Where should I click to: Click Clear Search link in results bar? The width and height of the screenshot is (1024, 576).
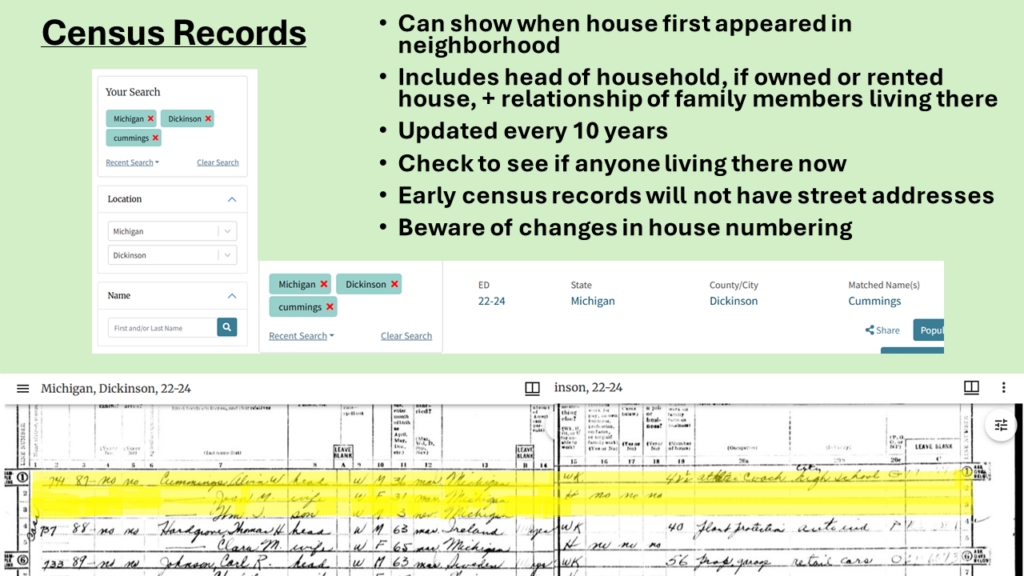[406, 336]
